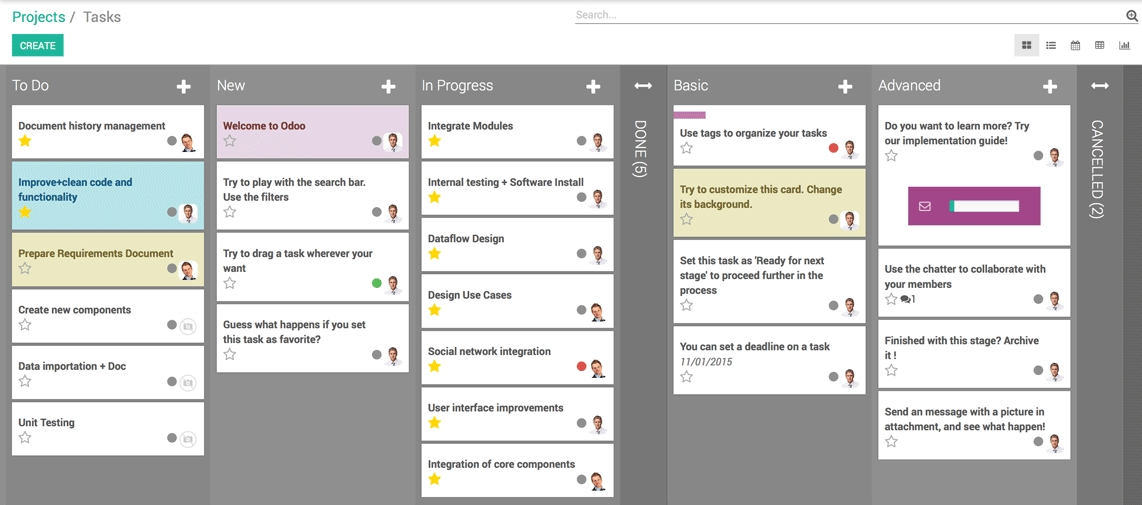Go to Projects breadcrumb

pyautogui.click(x=39, y=17)
